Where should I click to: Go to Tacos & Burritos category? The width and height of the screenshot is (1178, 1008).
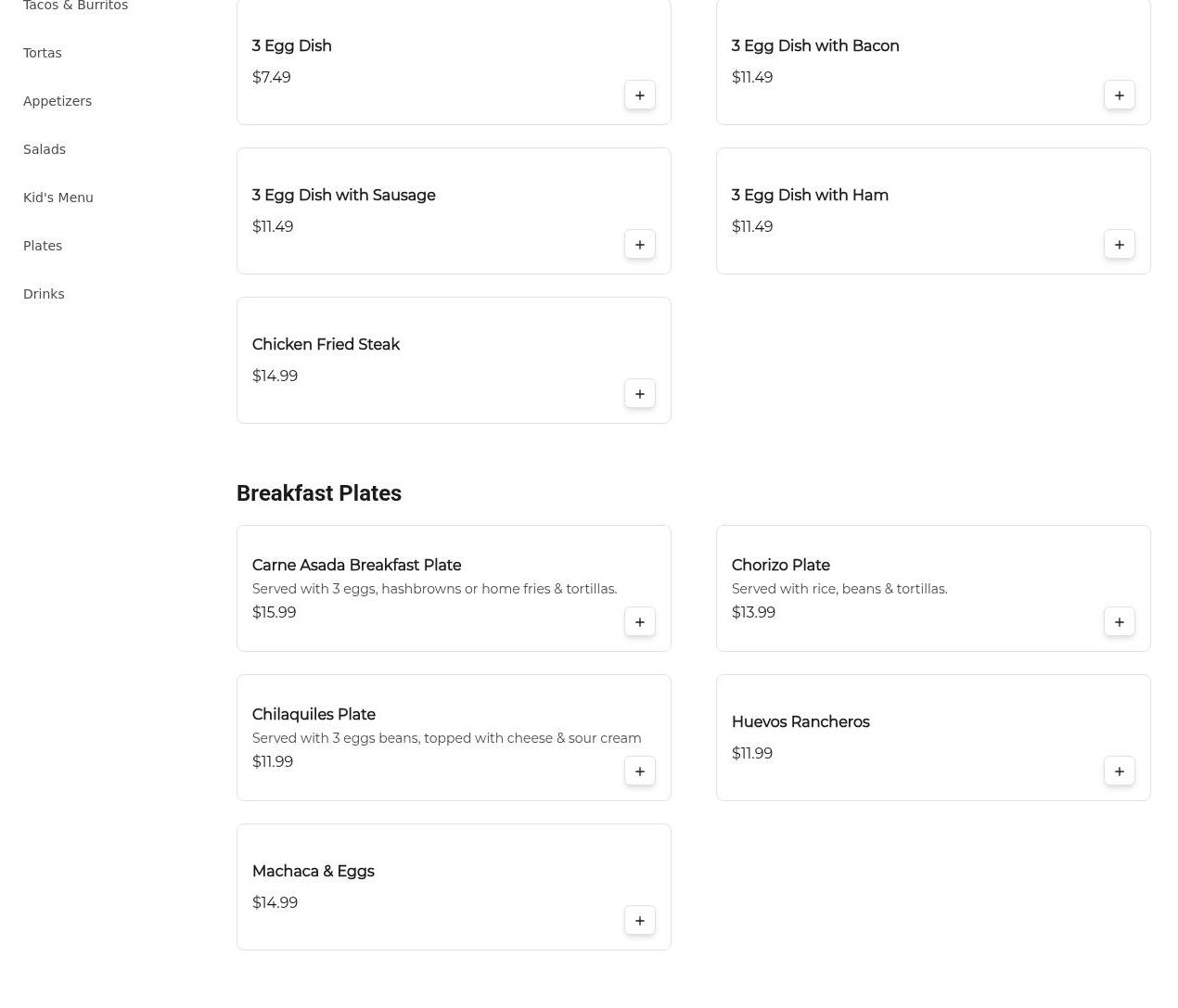(75, 6)
